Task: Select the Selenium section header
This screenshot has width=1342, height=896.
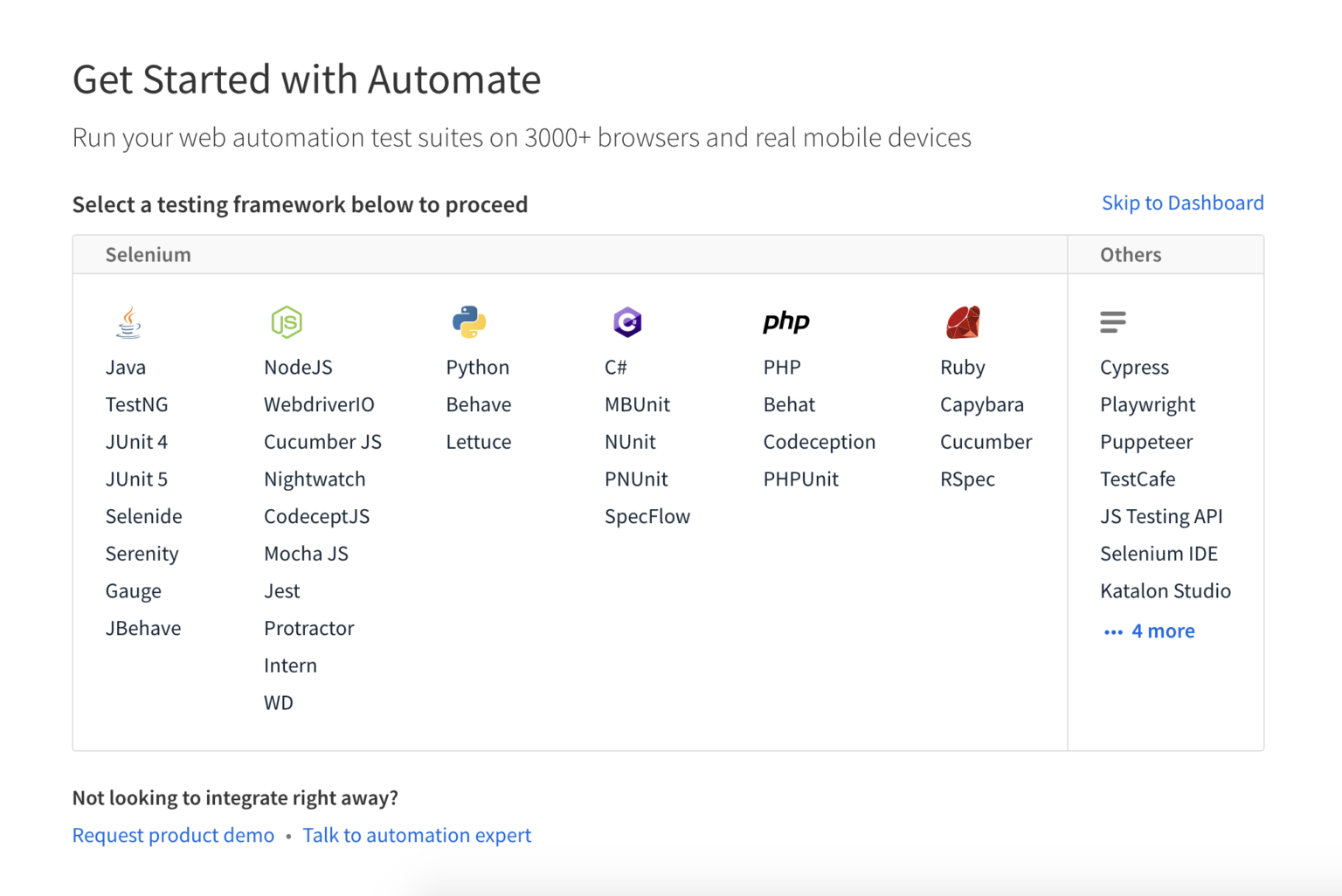Action: click(148, 255)
